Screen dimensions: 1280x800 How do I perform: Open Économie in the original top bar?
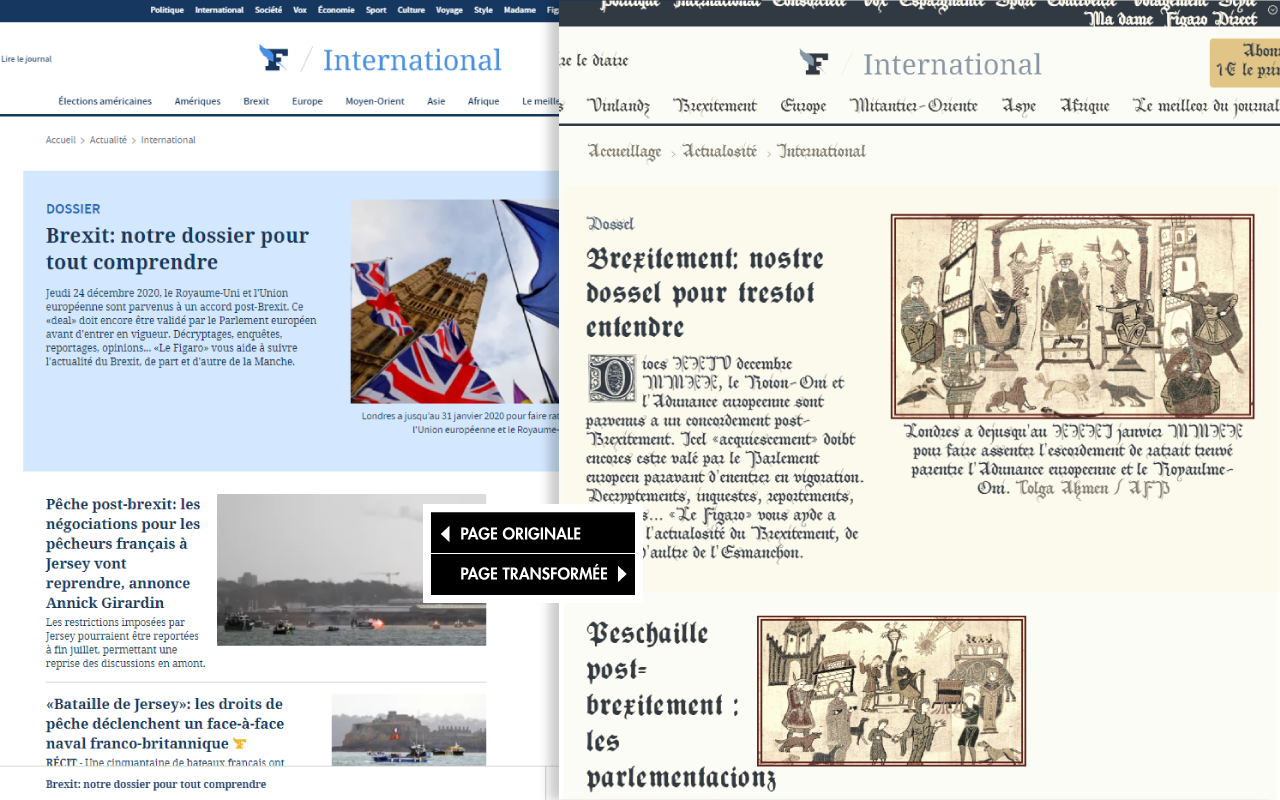336,10
